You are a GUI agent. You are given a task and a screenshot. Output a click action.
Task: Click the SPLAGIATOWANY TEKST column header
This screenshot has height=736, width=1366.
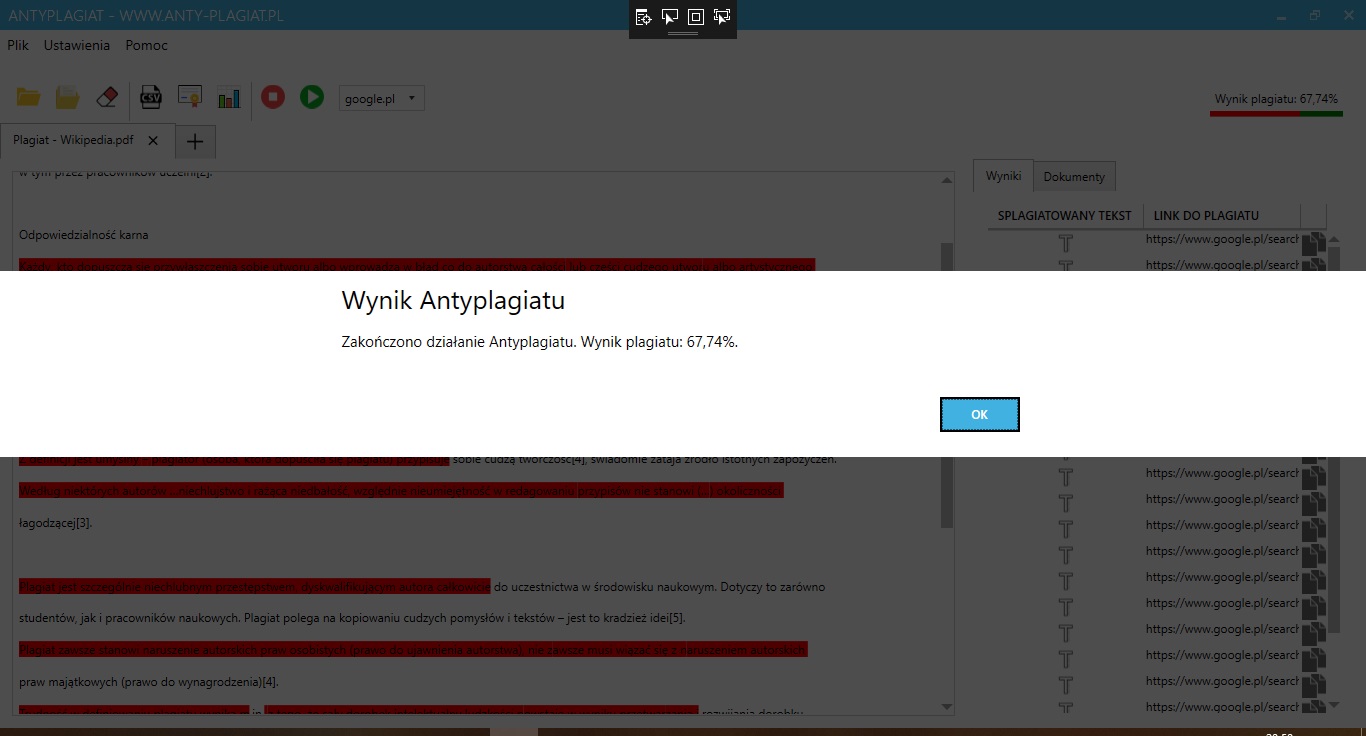click(x=1064, y=215)
